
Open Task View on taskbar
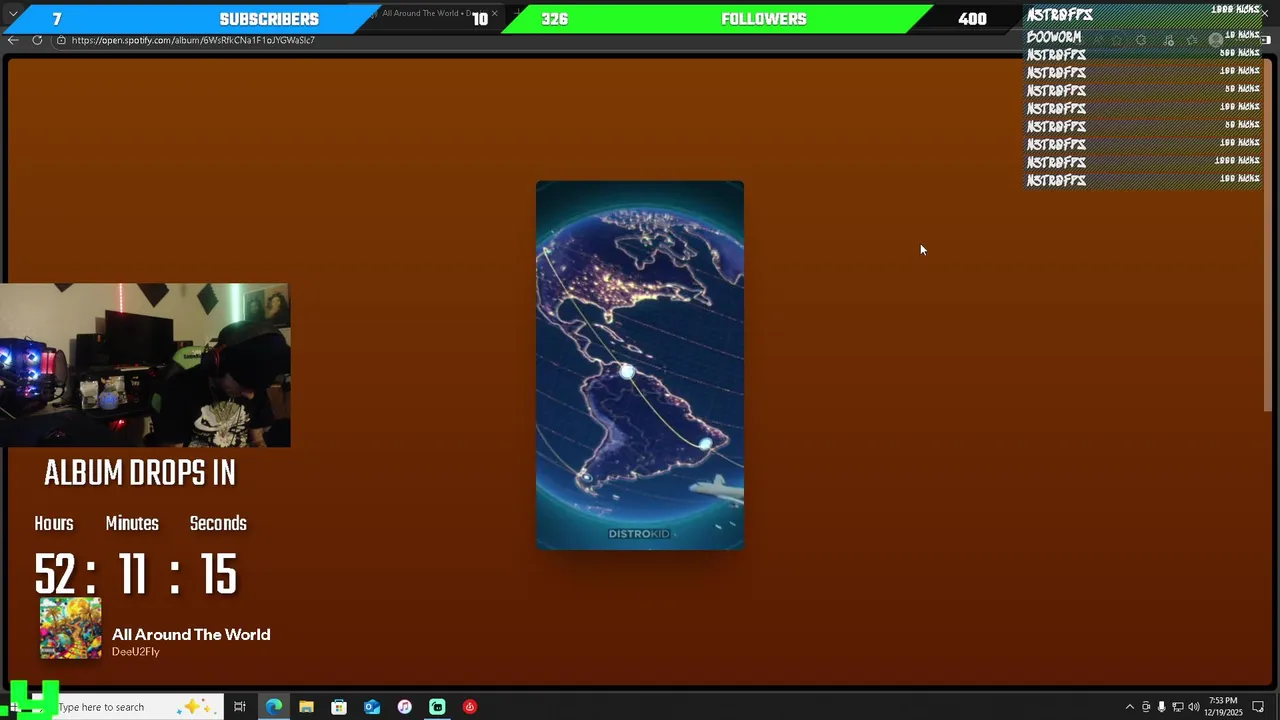pyautogui.click(x=240, y=707)
